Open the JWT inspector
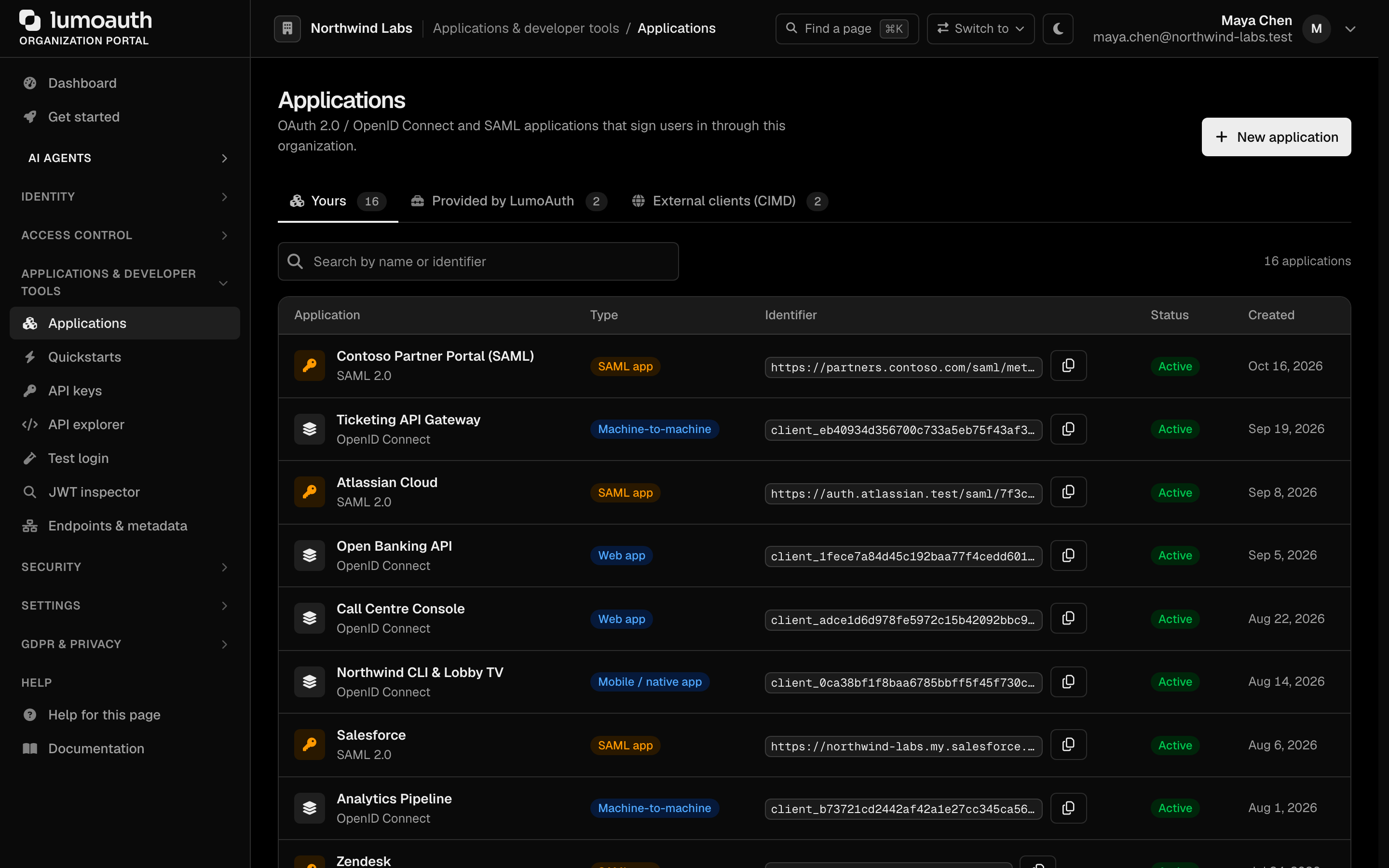 pos(124,492)
